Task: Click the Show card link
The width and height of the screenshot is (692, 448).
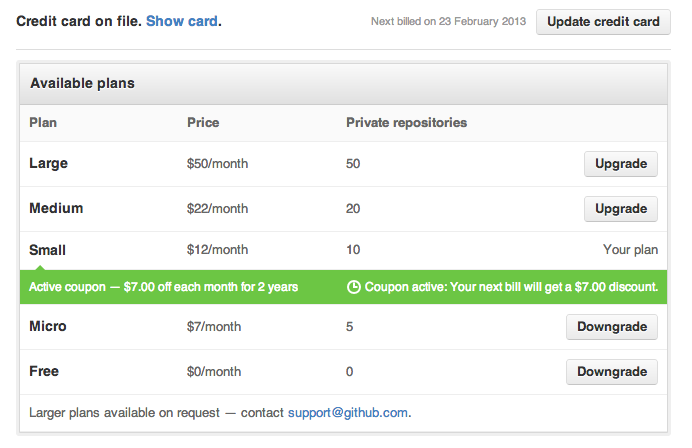Action: pyautogui.click(x=182, y=21)
